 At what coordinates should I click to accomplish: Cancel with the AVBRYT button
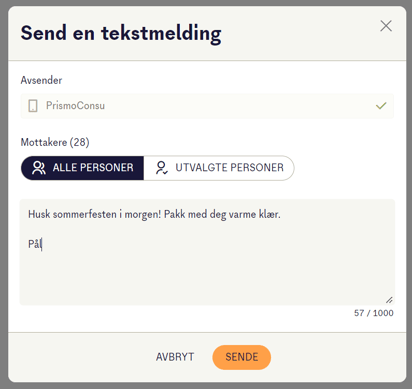click(x=175, y=357)
